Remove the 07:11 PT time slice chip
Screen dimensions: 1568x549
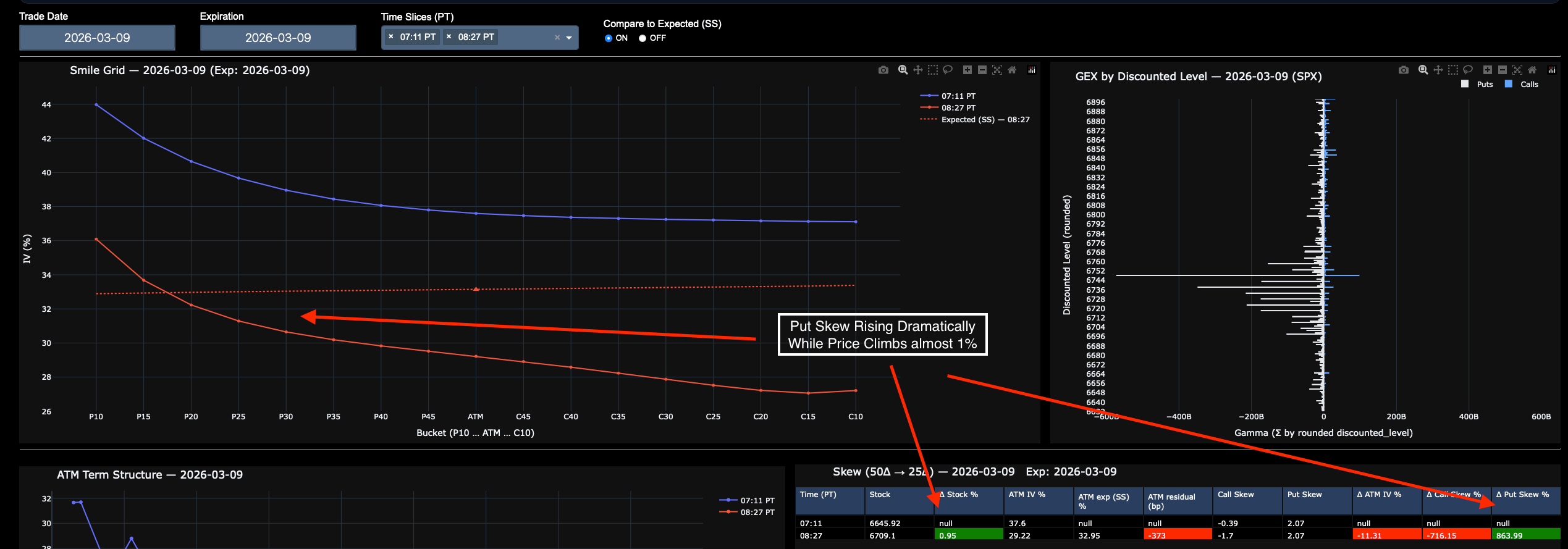[x=391, y=37]
